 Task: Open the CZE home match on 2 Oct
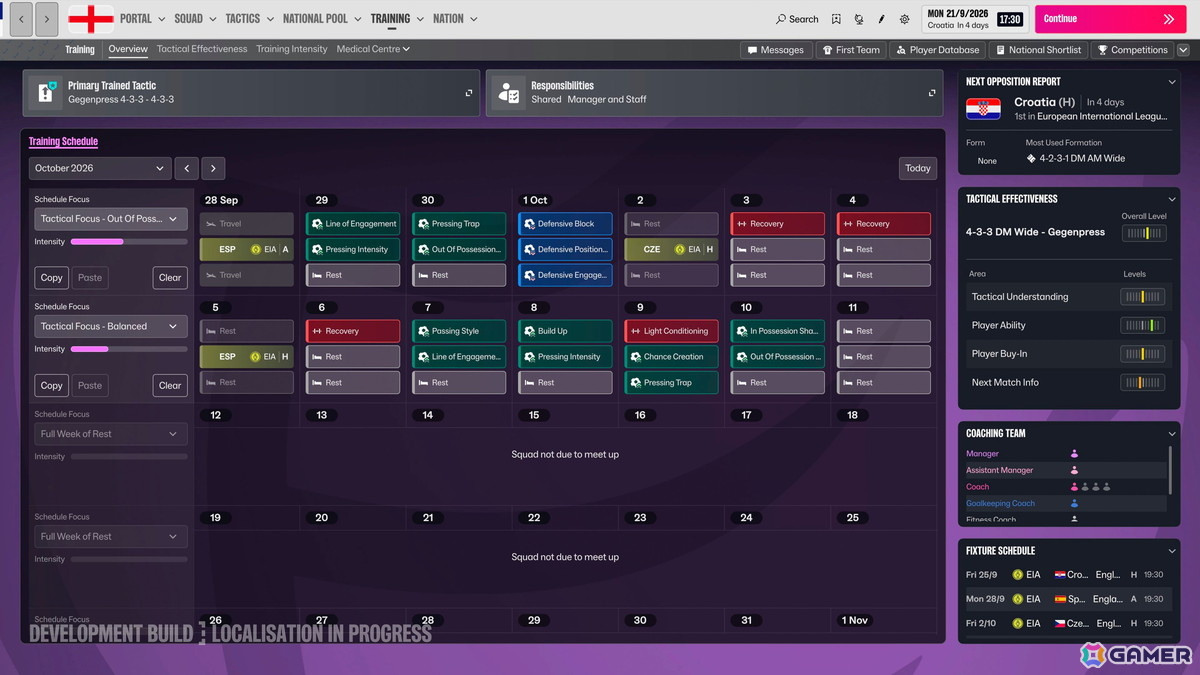coord(671,249)
